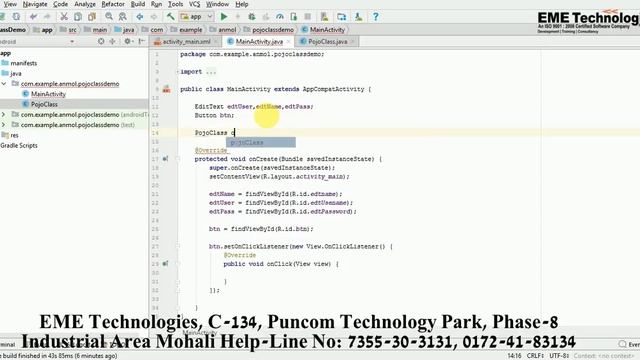Collapse the com.example.anmol.pojoclassdemo package
The image size is (640, 360).
[4, 84]
